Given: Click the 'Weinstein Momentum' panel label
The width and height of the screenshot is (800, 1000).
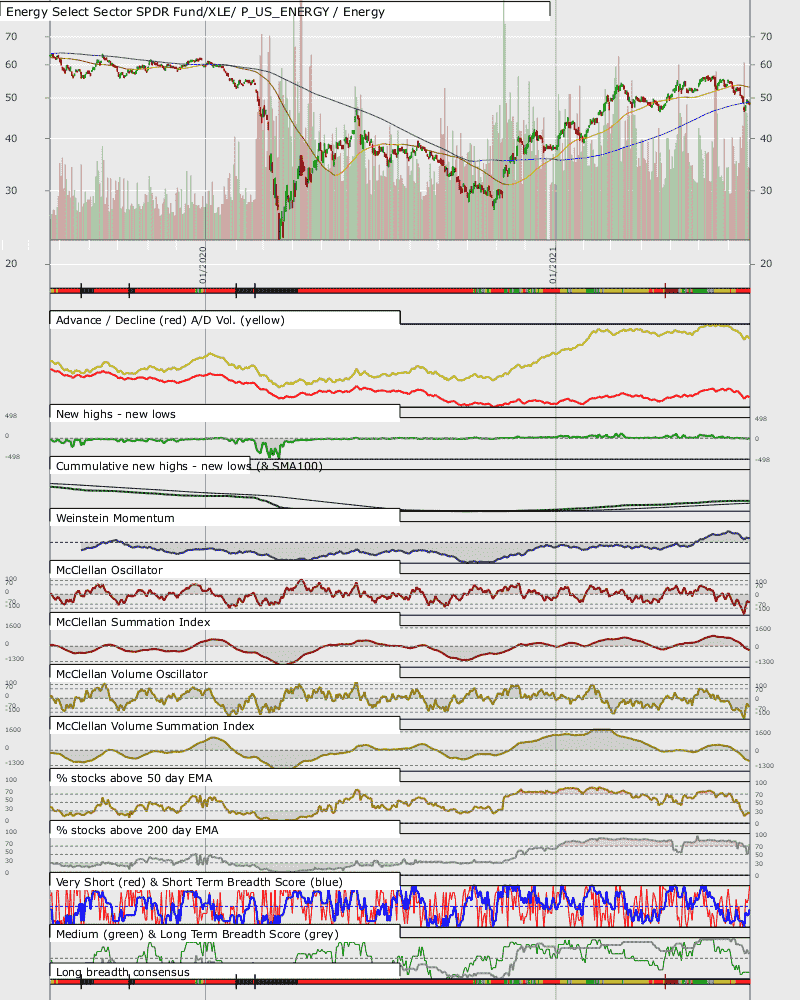Looking at the screenshot, I should click(115, 518).
